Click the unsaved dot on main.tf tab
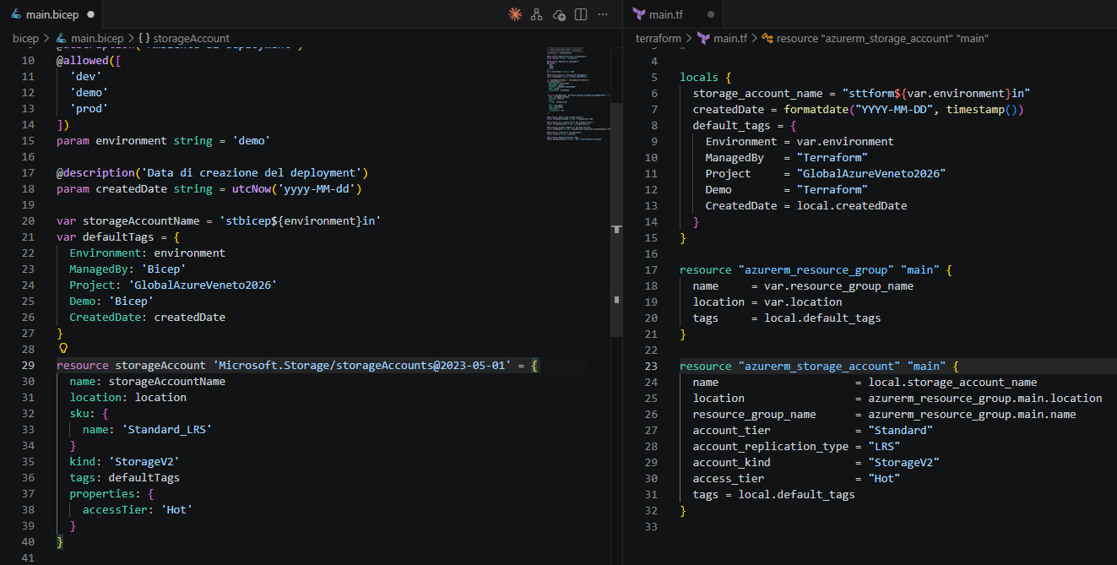Image resolution: width=1117 pixels, height=565 pixels. [x=710, y=14]
